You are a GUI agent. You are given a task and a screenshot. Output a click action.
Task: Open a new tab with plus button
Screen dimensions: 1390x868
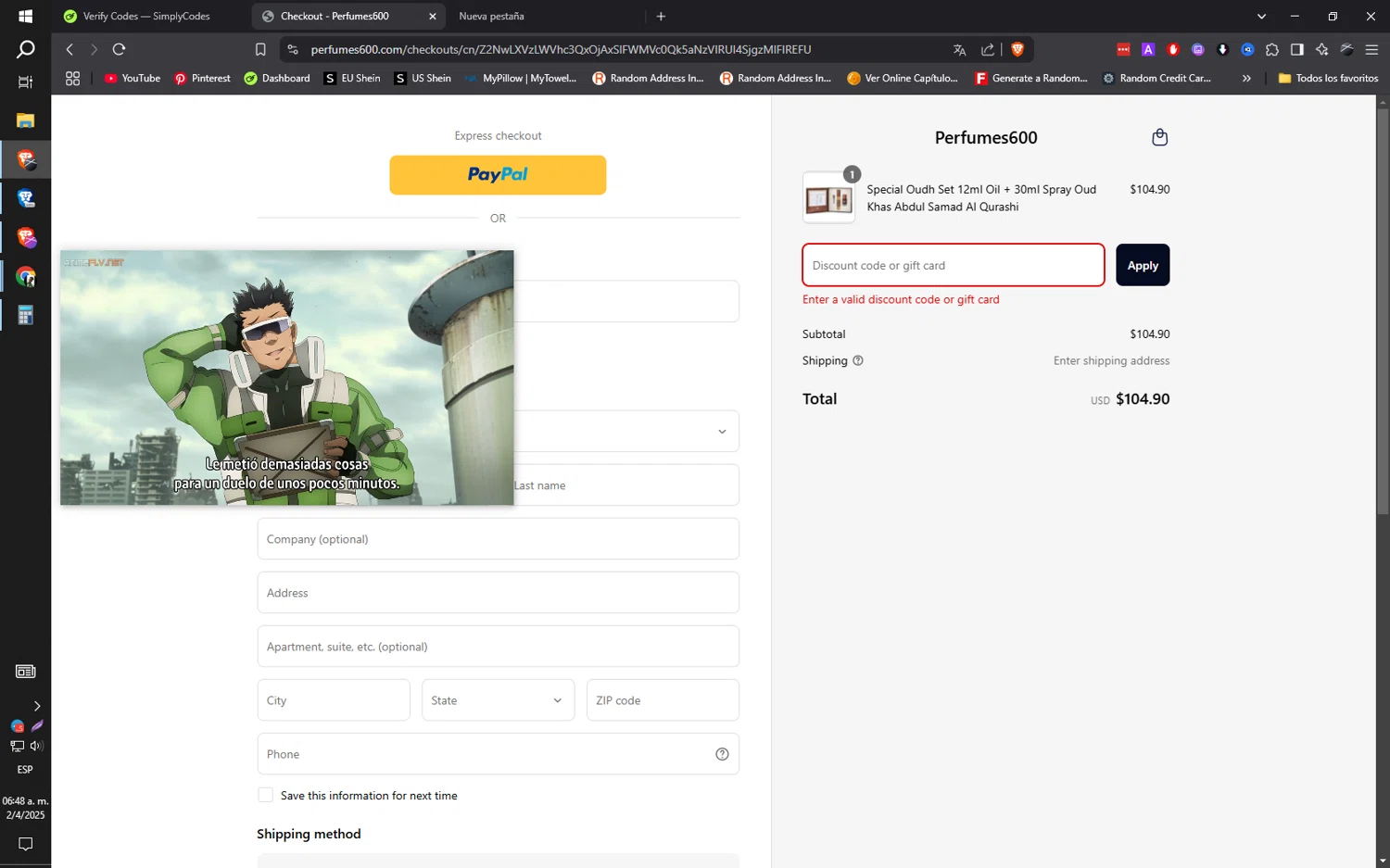(661, 16)
